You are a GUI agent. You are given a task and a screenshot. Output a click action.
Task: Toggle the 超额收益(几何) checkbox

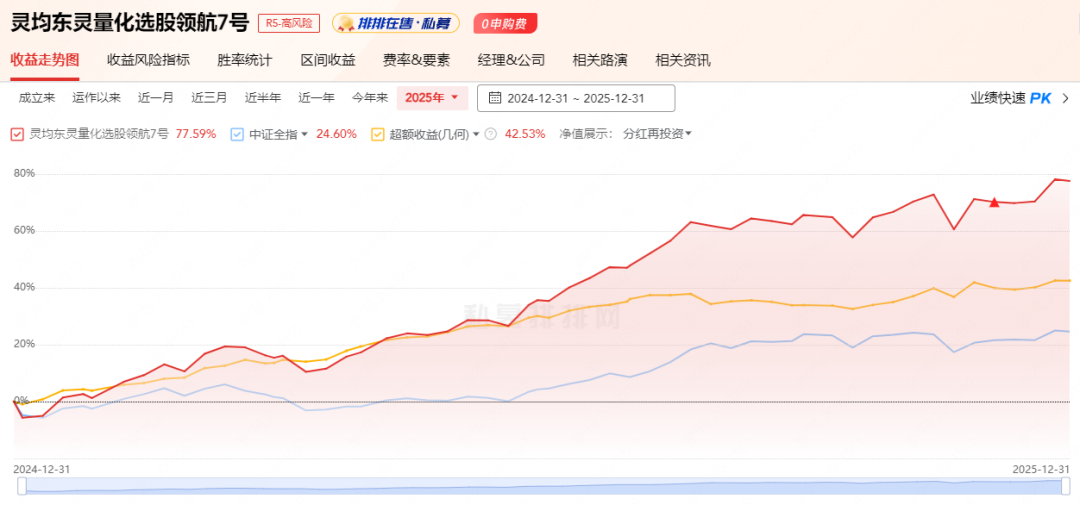pyautogui.click(x=378, y=134)
